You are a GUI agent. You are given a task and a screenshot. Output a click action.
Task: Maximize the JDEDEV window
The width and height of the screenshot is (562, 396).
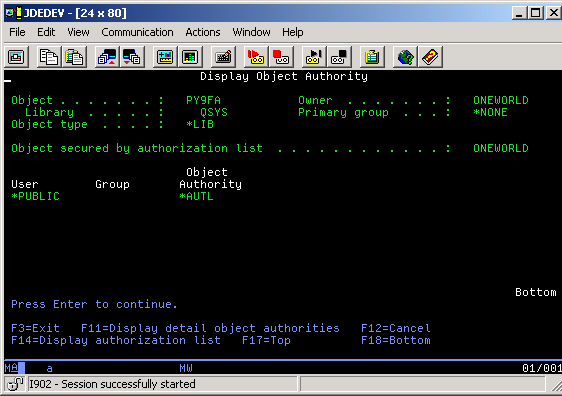pos(536,13)
